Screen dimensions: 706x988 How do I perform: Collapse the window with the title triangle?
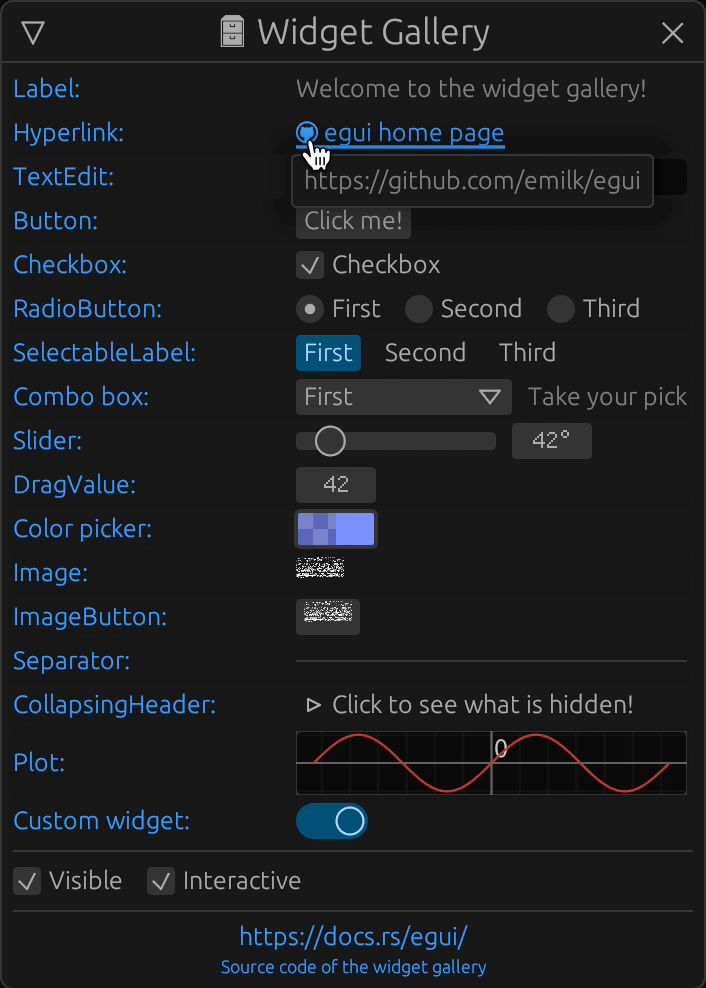point(33,33)
